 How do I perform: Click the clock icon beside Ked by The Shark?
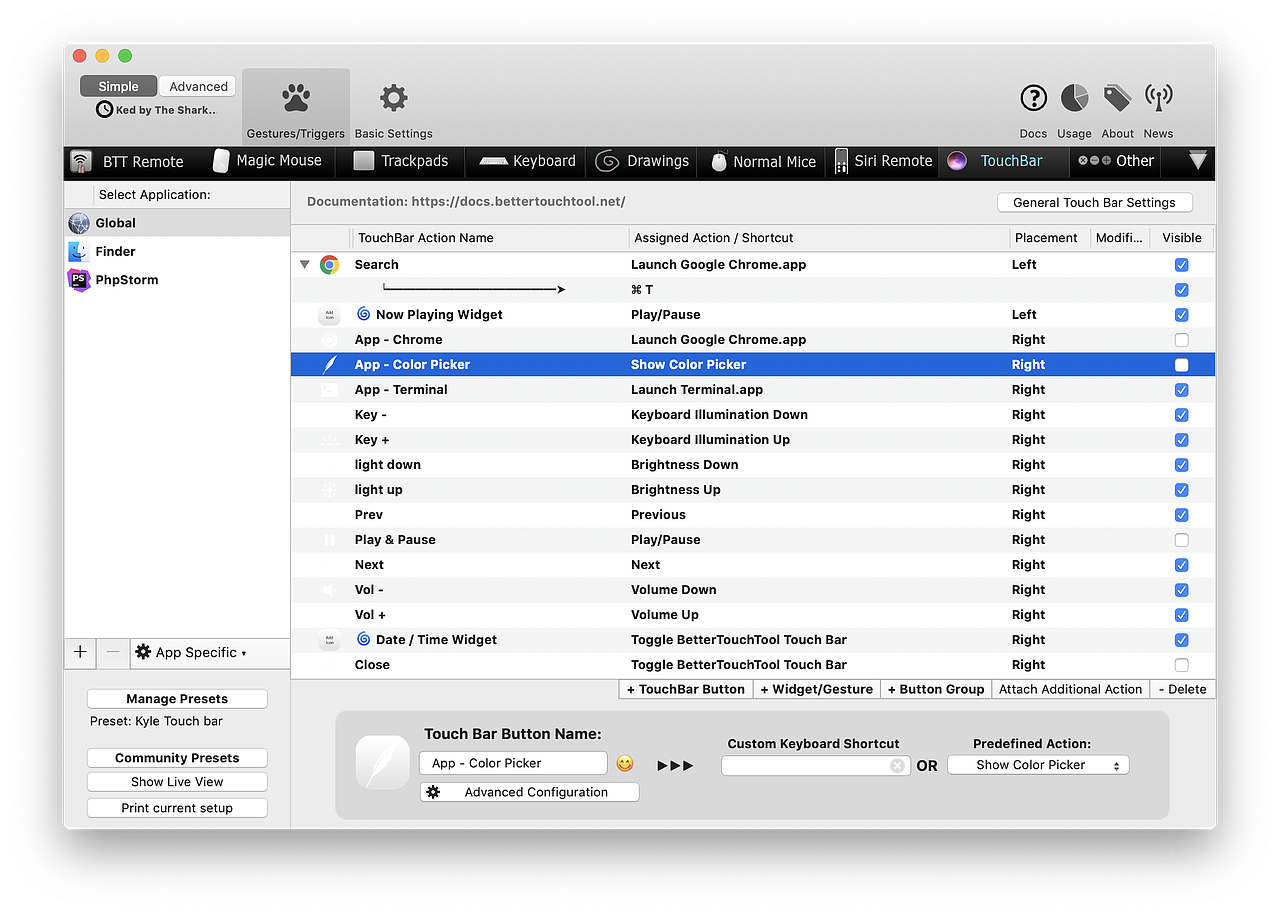(104, 110)
